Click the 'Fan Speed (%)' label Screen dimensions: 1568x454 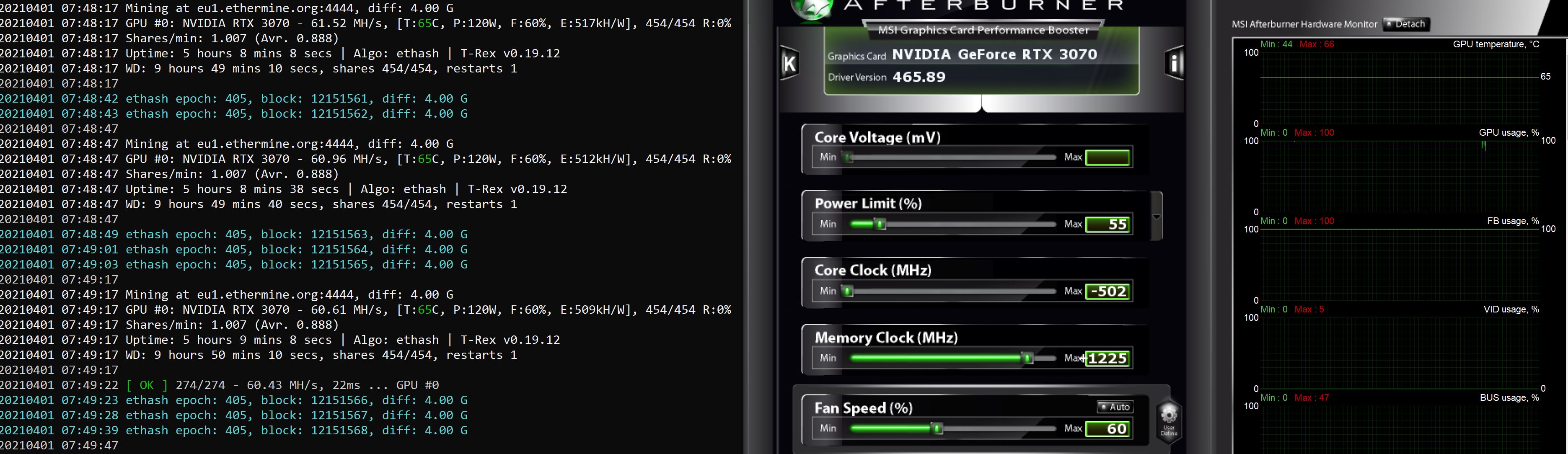[x=863, y=408]
